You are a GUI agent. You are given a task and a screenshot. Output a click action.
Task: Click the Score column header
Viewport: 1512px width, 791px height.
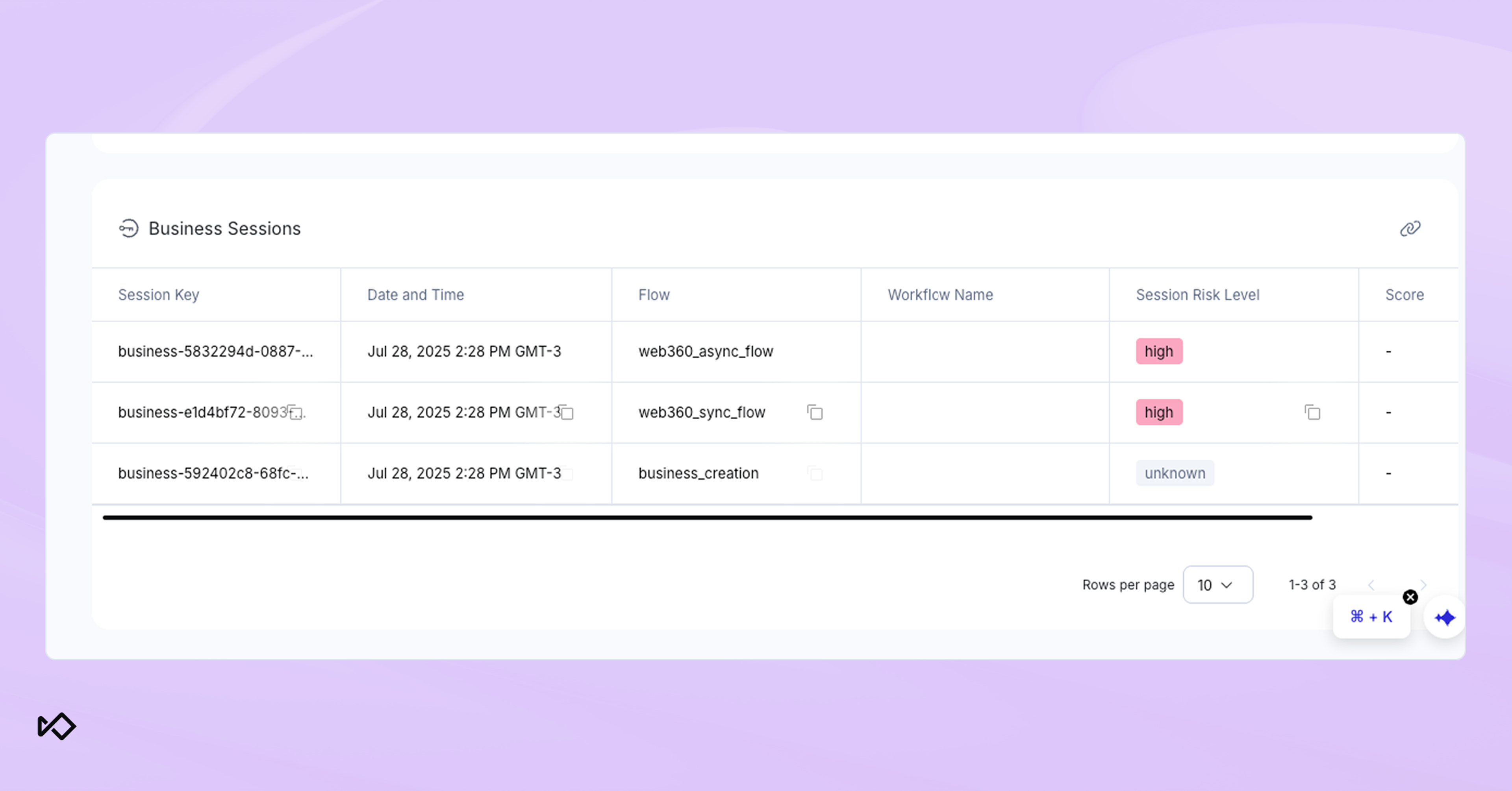pos(1405,295)
